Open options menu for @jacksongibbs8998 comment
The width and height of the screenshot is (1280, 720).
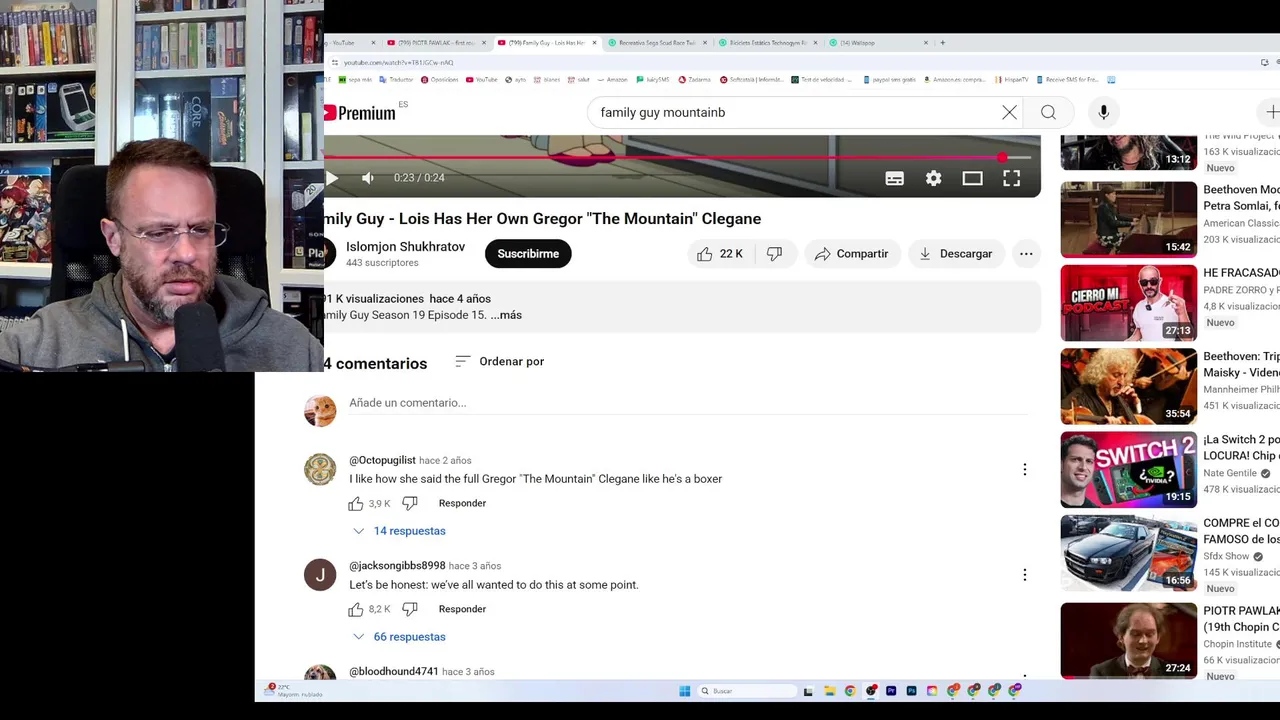click(x=1024, y=575)
